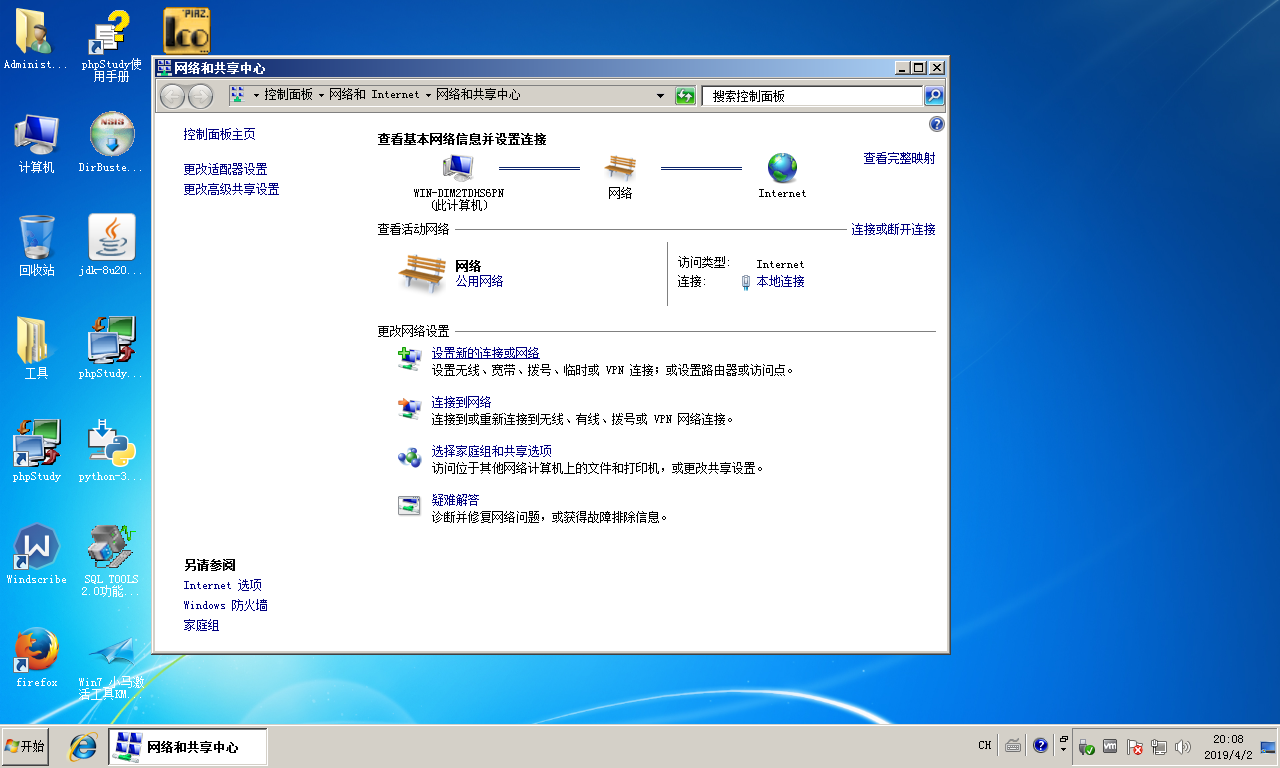Select 网络和共享中心 taskbar window button
This screenshot has width=1280, height=768.
pyautogui.click(x=188, y=746)
